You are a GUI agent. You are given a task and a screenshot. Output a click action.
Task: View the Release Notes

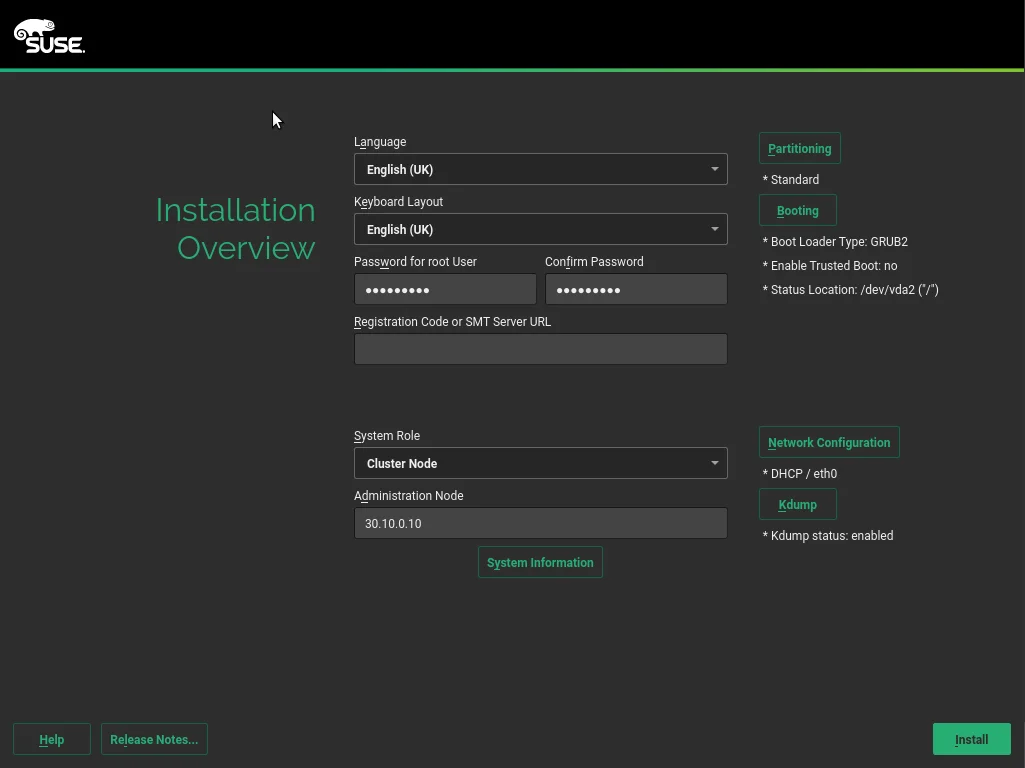154,739
